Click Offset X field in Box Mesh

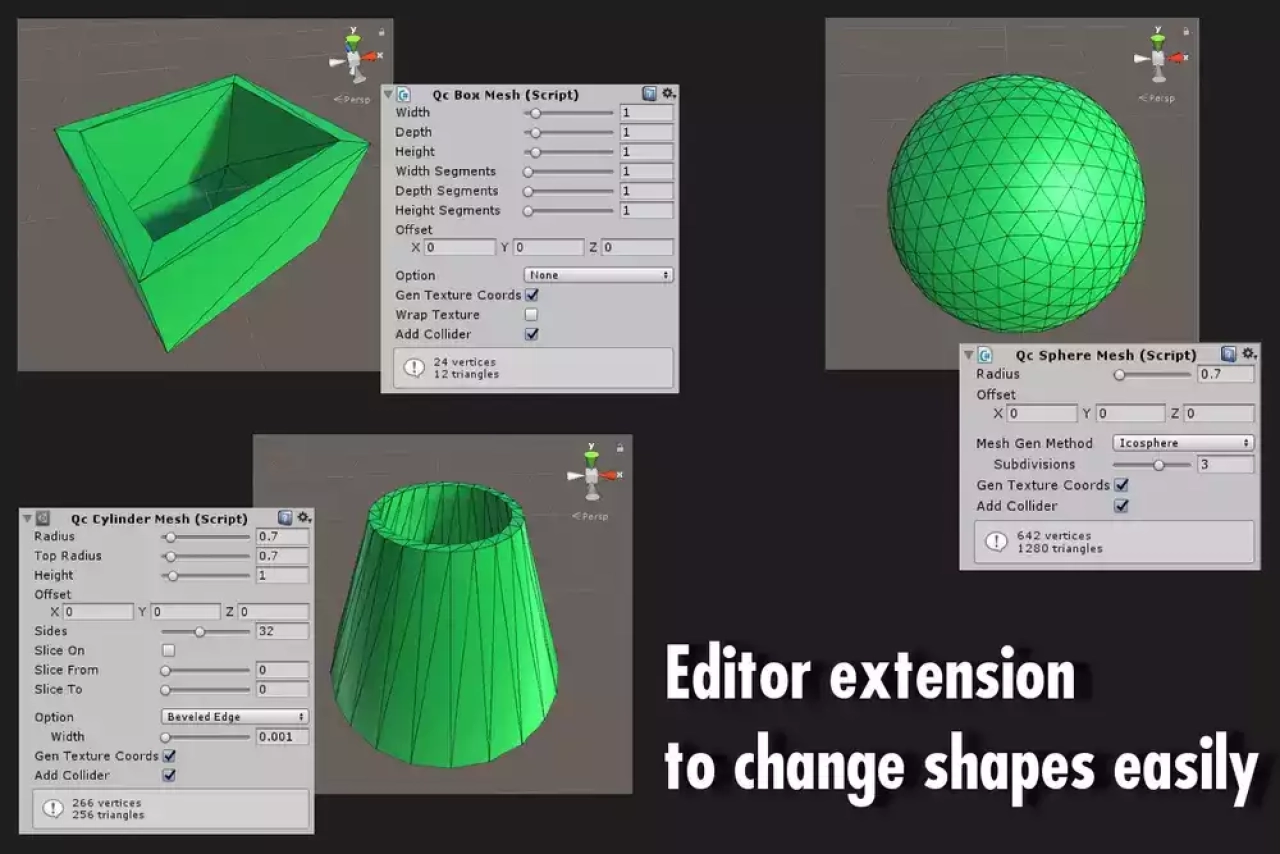(460, 247)
